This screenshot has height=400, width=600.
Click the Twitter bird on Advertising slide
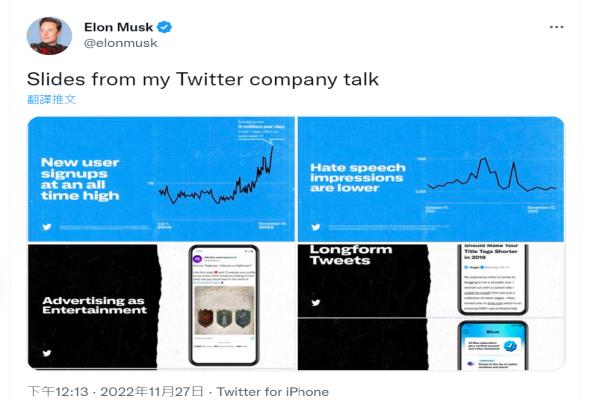click(47, 353)
